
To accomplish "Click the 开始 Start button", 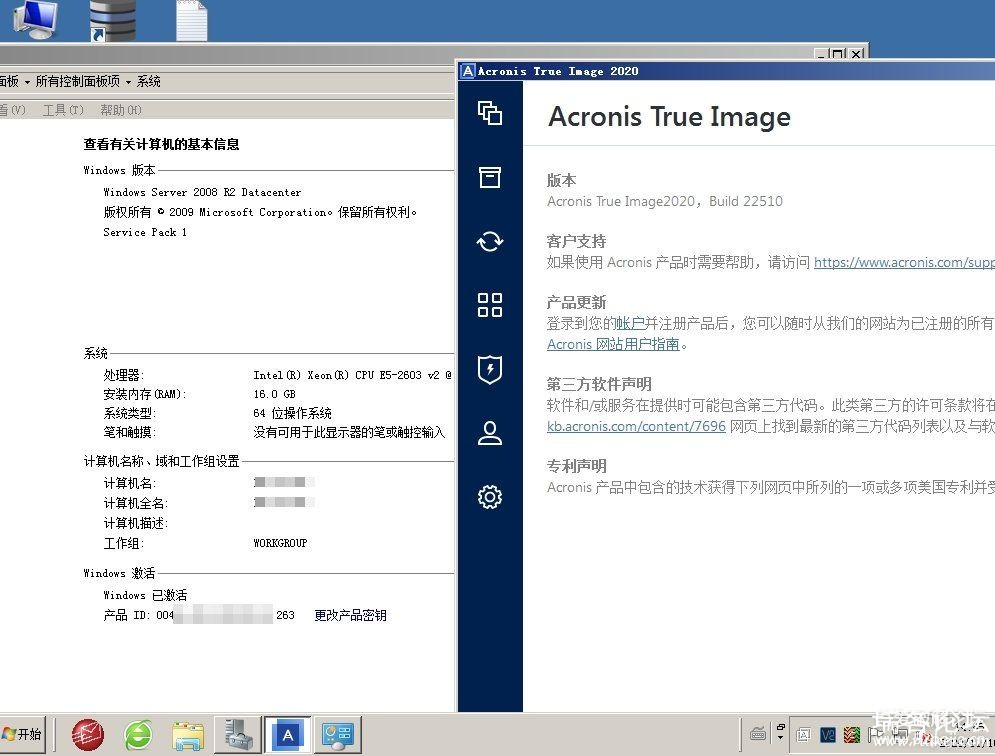I will [x=23, y=734].
